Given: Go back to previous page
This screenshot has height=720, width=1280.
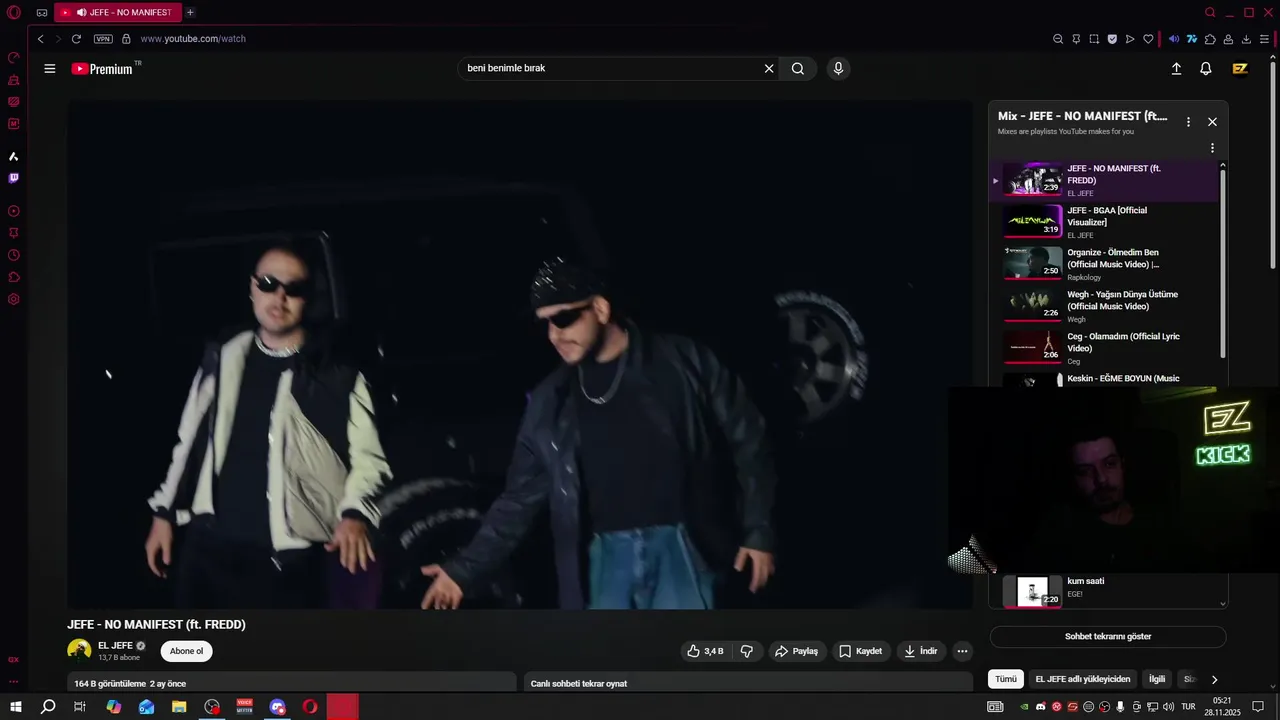Looking at the screenshot, I should [40, 39].
